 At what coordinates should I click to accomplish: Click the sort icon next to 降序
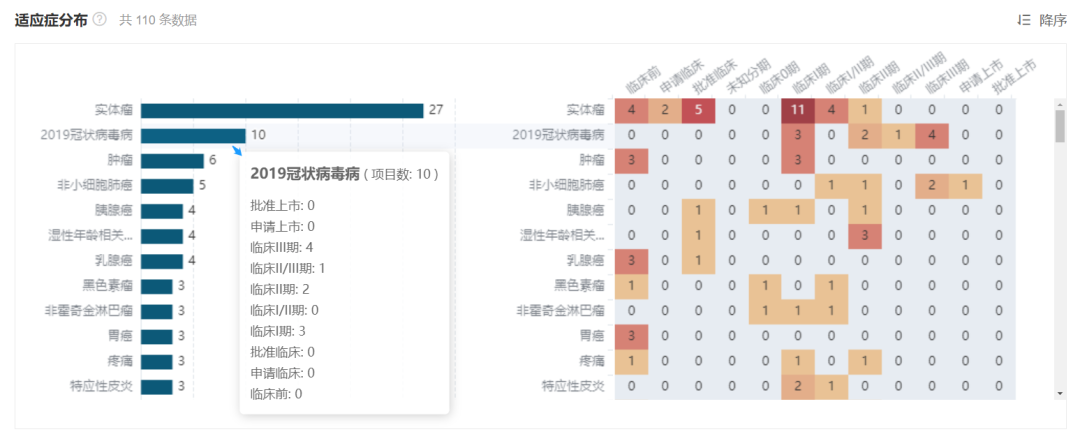[1024, 20]
